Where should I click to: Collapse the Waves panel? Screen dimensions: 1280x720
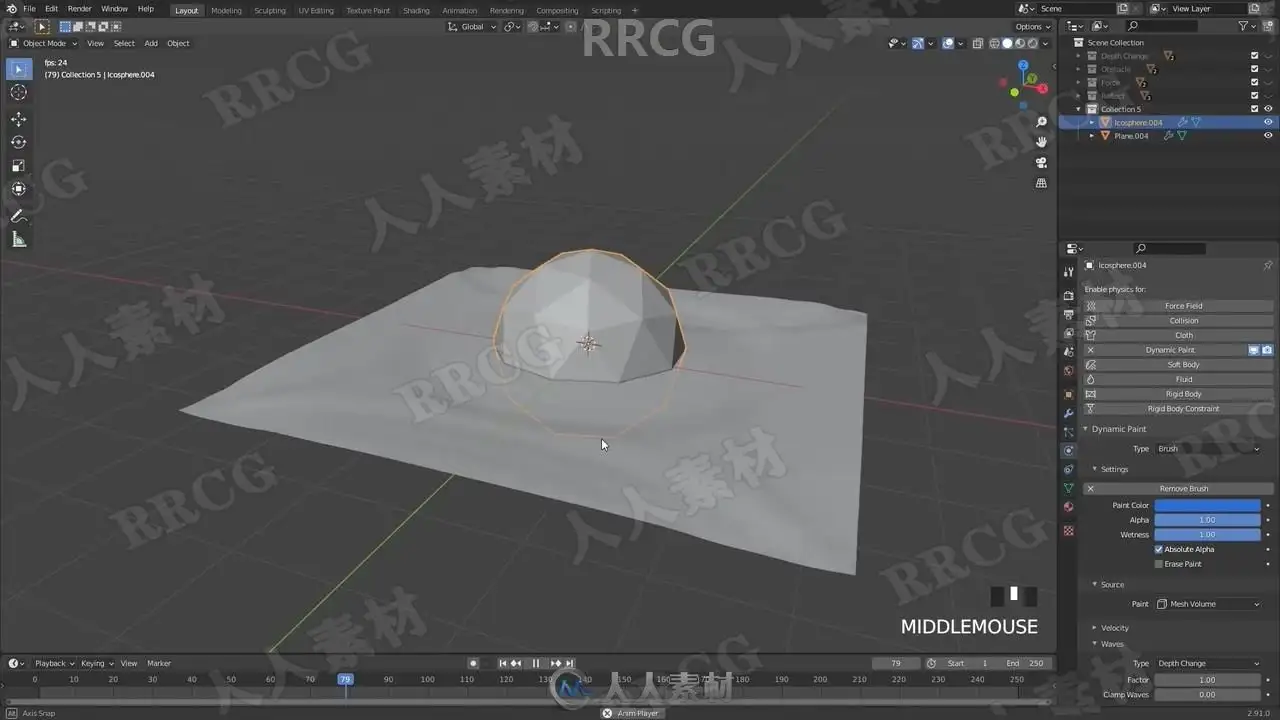(1112, 644)
